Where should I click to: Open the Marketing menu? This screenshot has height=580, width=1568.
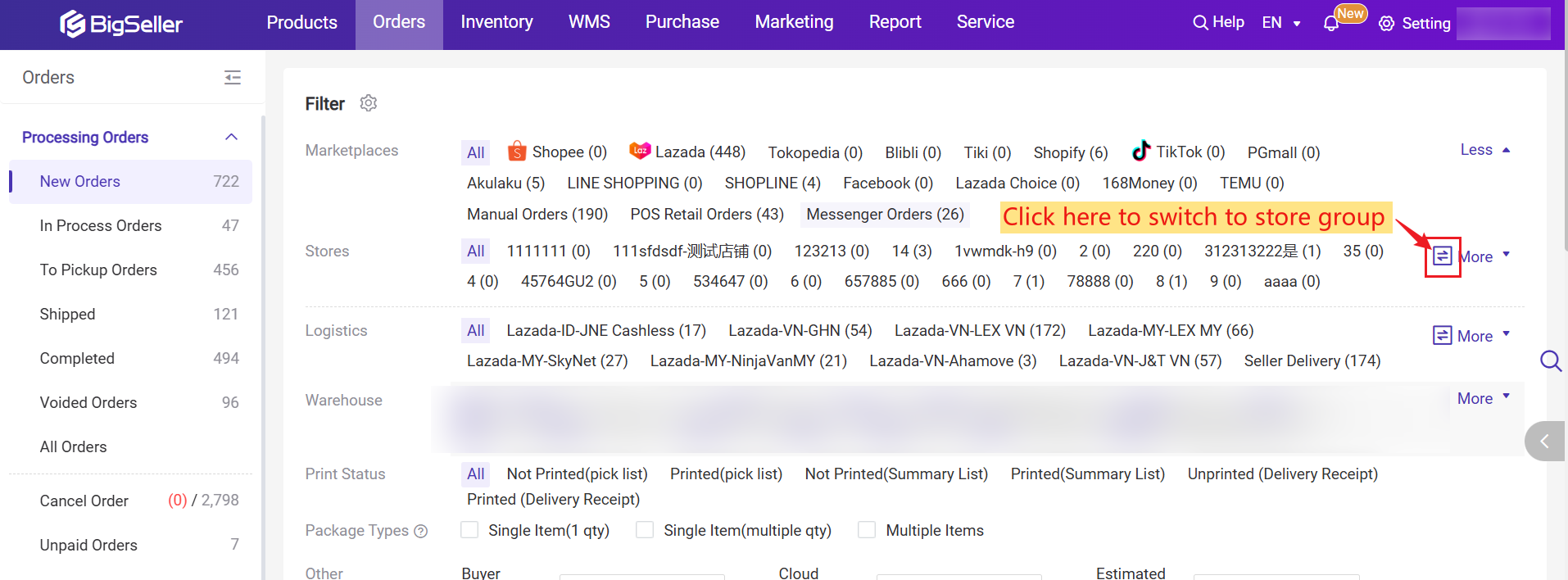click(x=795, y=22)
